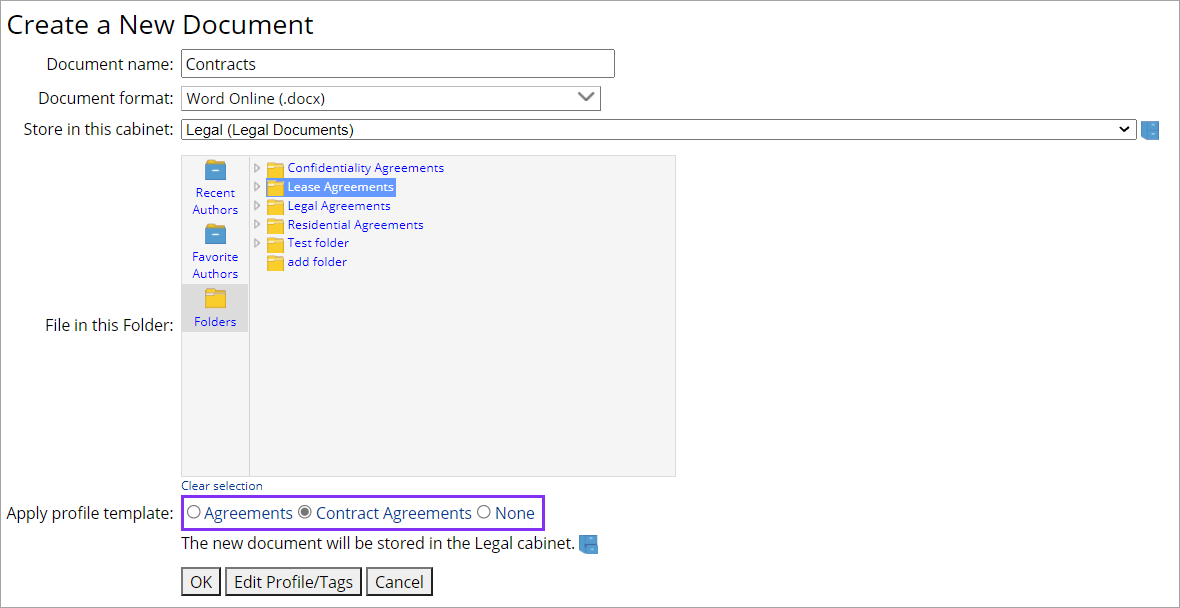1180x608 pixels.
Task: Click the Test folder icon
Action: pos(274,243)
